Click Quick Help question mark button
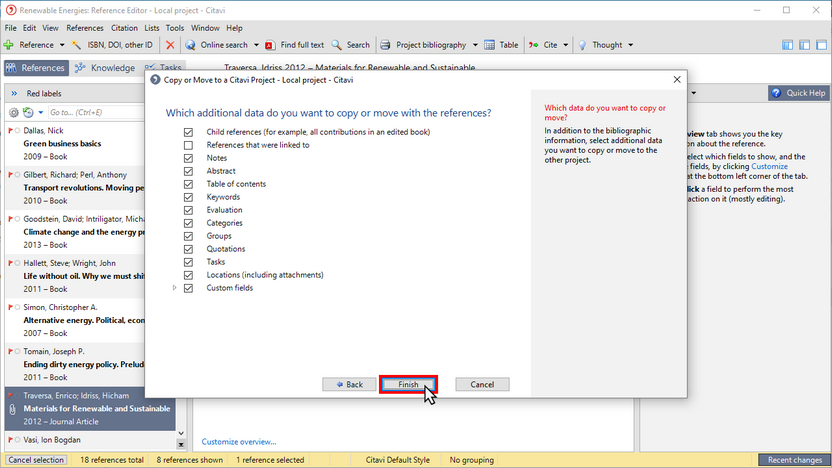This screenshot has height=468, width=832. tap(799, 93)
